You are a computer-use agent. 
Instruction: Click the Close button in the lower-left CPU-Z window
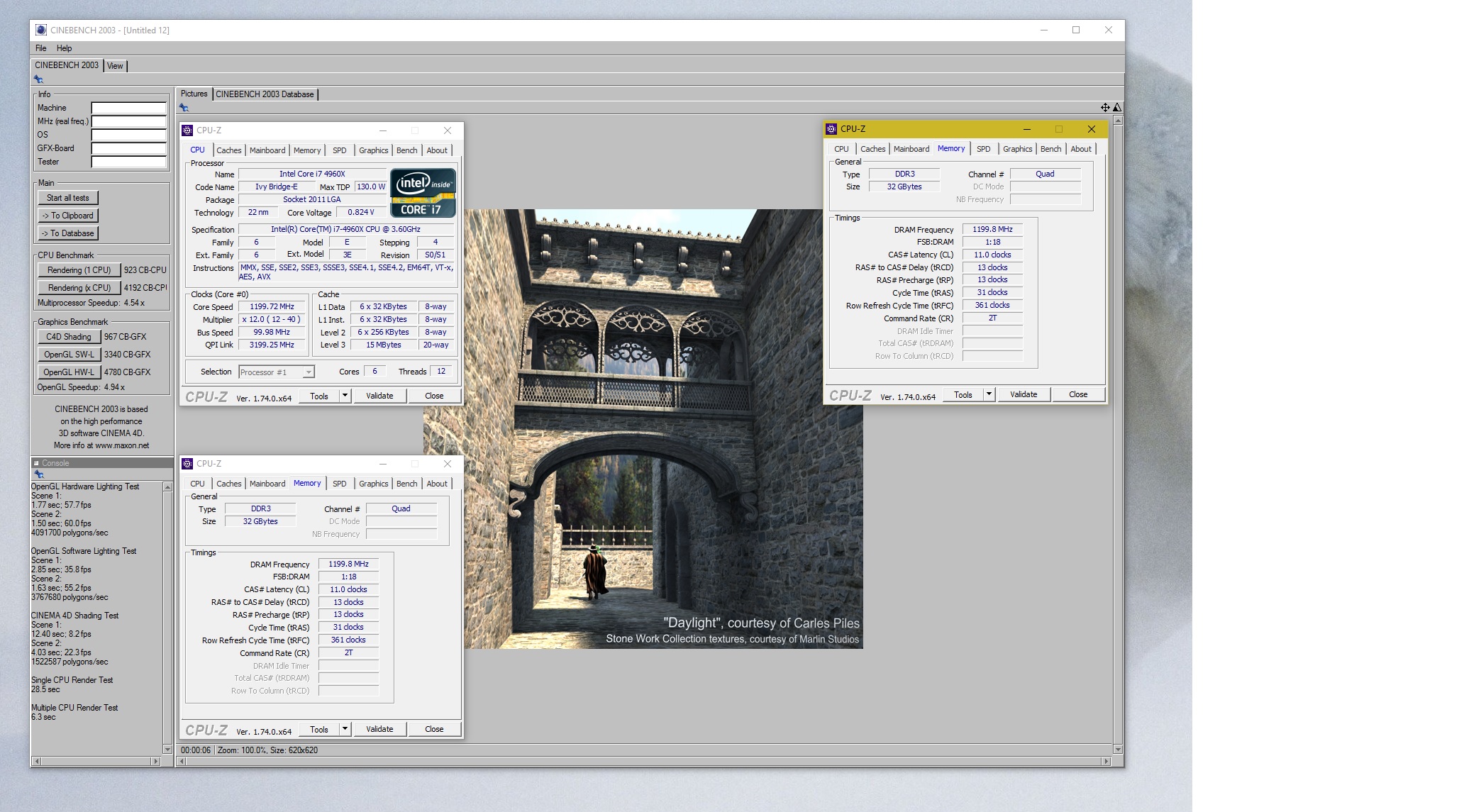[434, 729]
